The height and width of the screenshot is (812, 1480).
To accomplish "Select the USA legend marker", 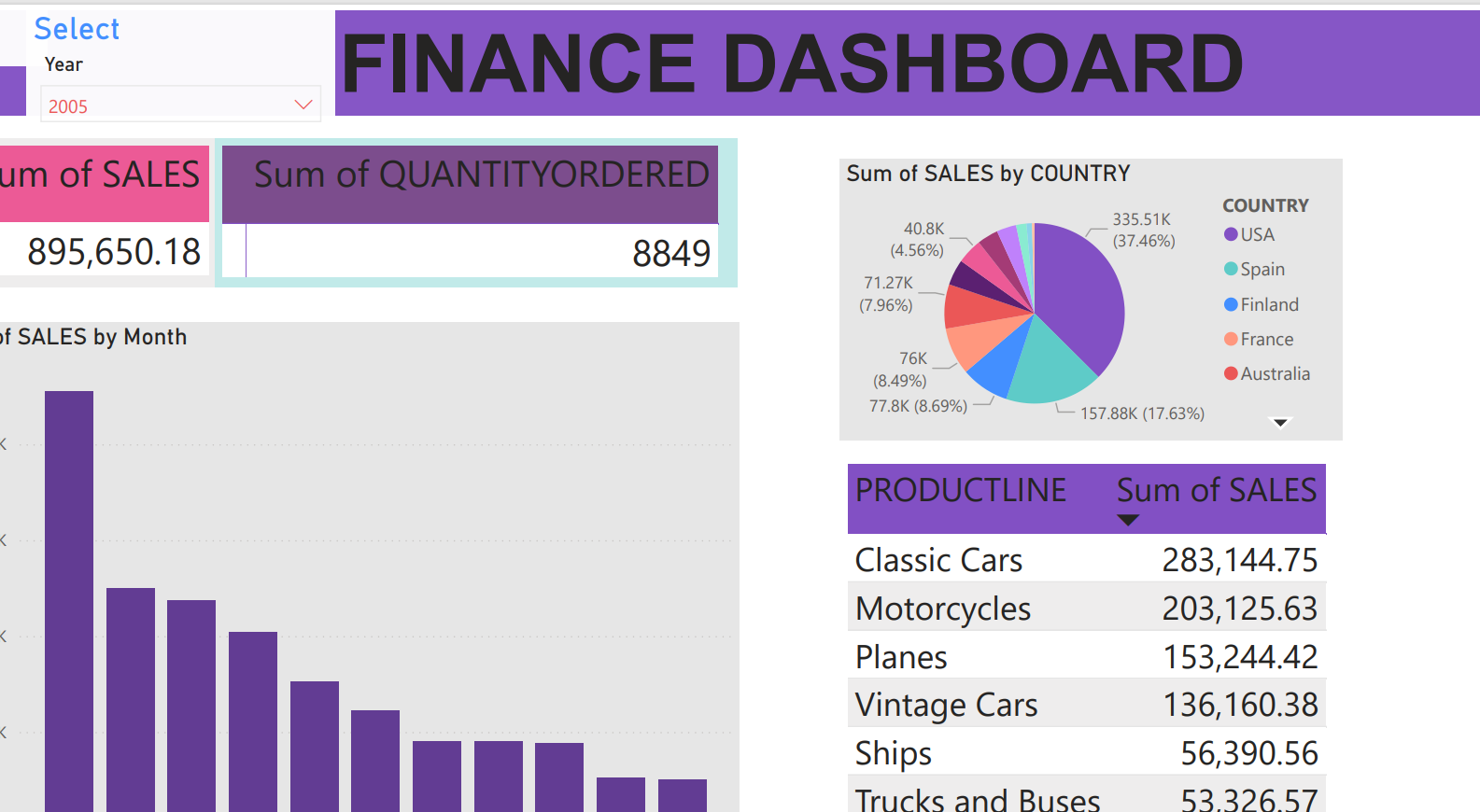I will pos(1231,234).
